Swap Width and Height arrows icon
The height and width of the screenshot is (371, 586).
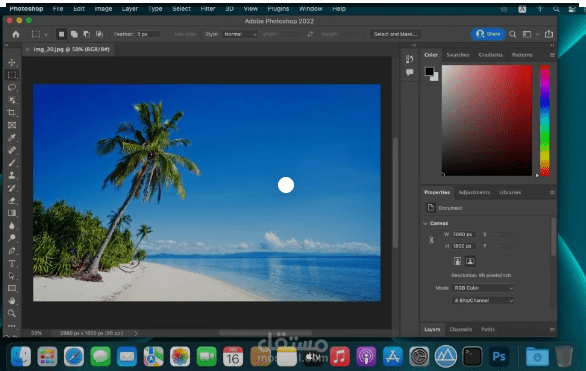pos(310,34)
